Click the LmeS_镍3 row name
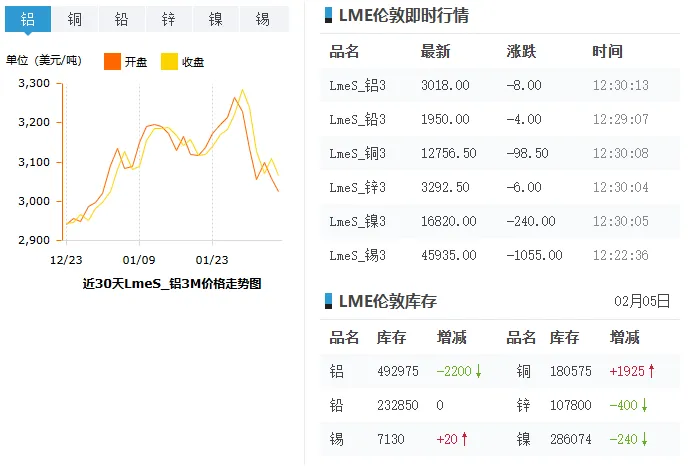Viewport: 691px width, 467px height. pyautogui.click(x=357, y=221)
